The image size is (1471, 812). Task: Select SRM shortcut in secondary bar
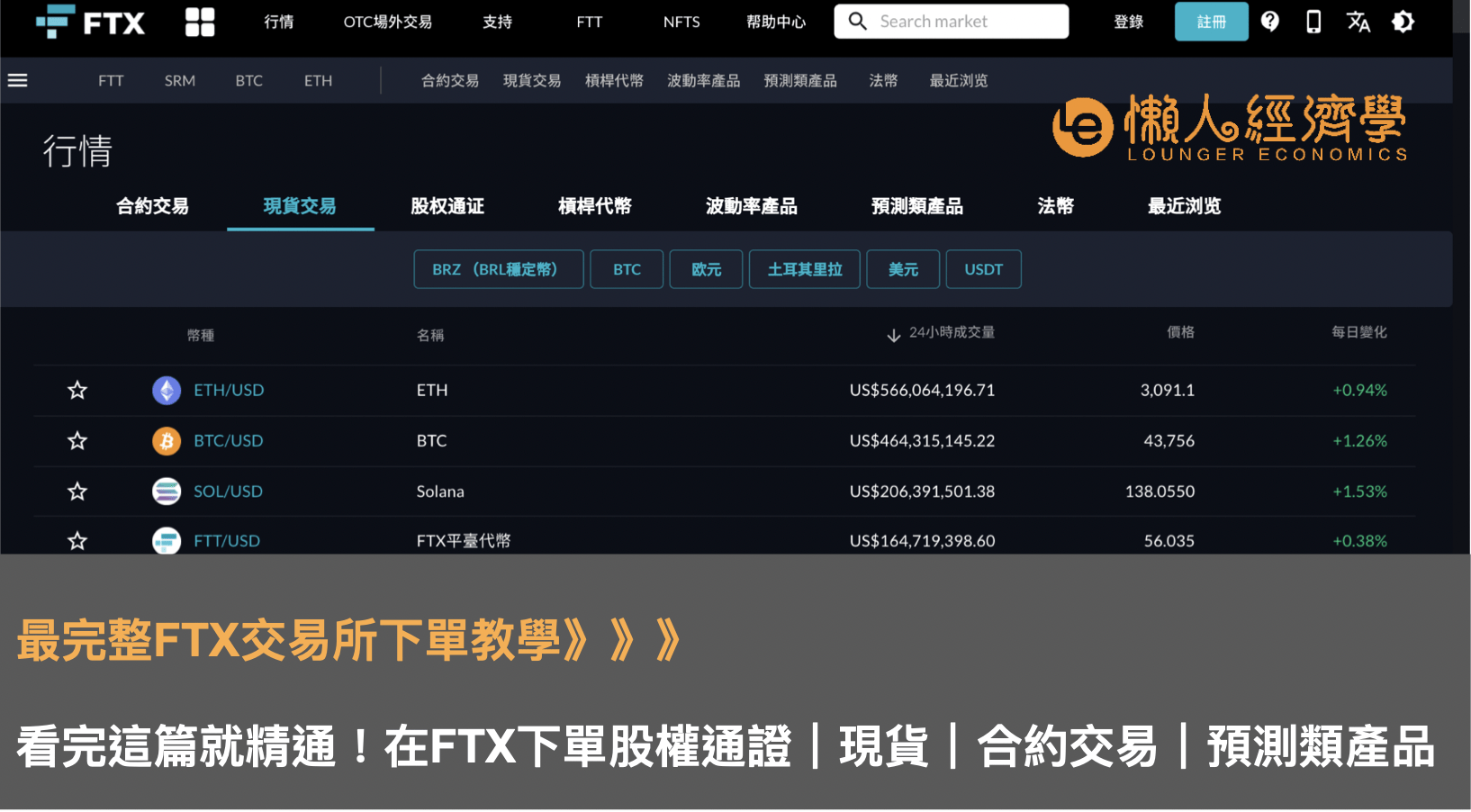(x=180, y=80)
